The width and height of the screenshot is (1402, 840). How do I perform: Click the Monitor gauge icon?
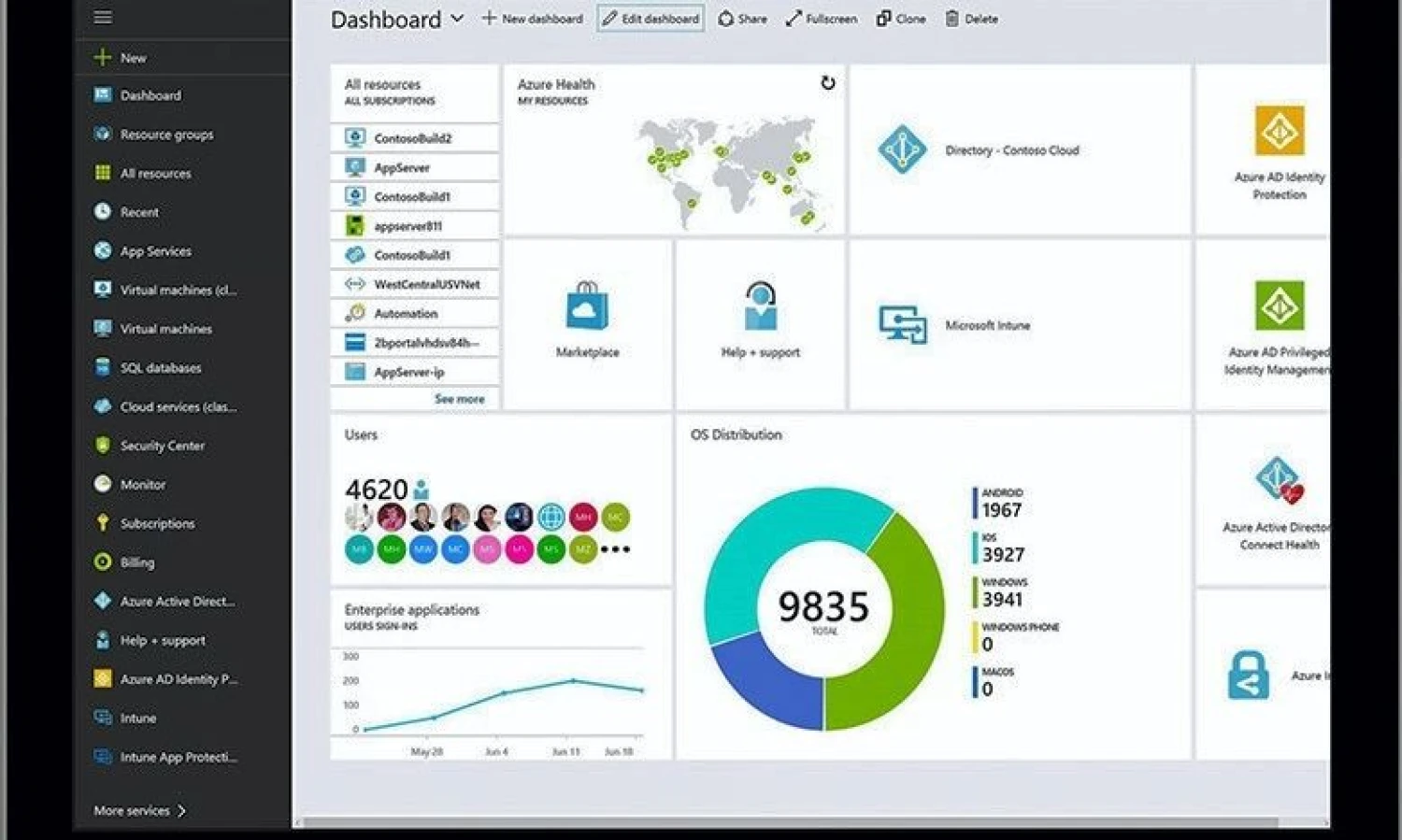point(103,484)
